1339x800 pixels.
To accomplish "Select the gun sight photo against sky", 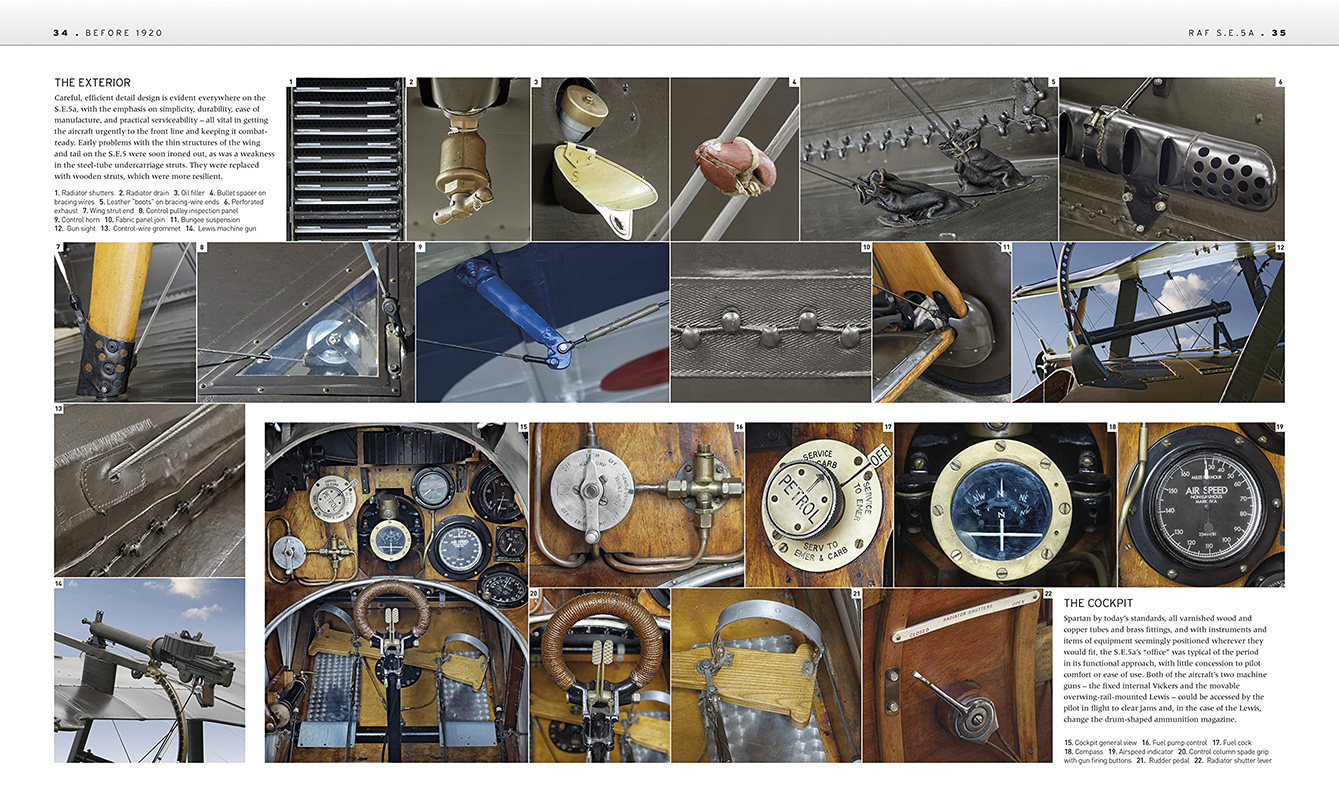I will tap(1148, 322).
